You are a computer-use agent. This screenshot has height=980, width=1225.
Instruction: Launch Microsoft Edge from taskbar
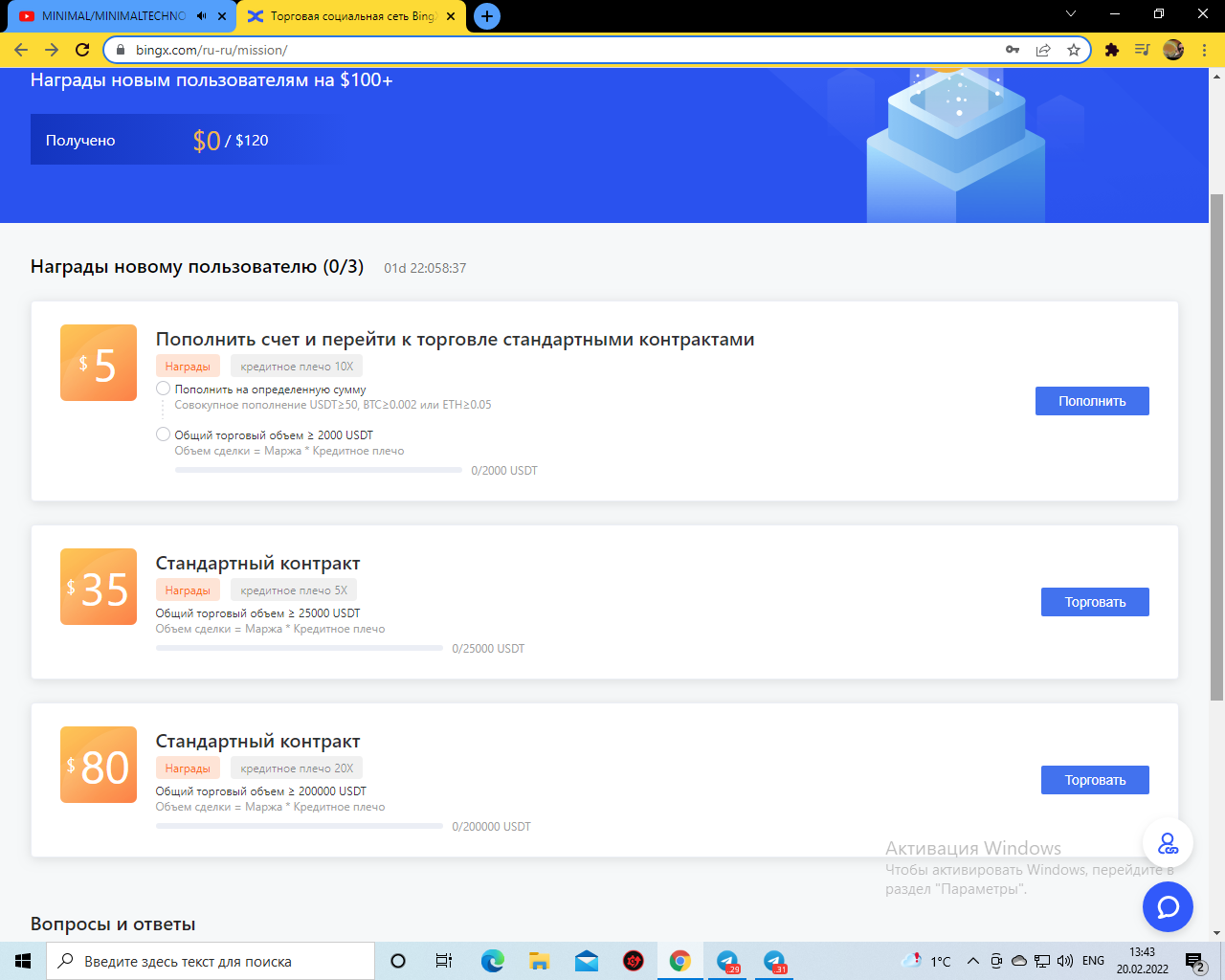coord(492,961)
